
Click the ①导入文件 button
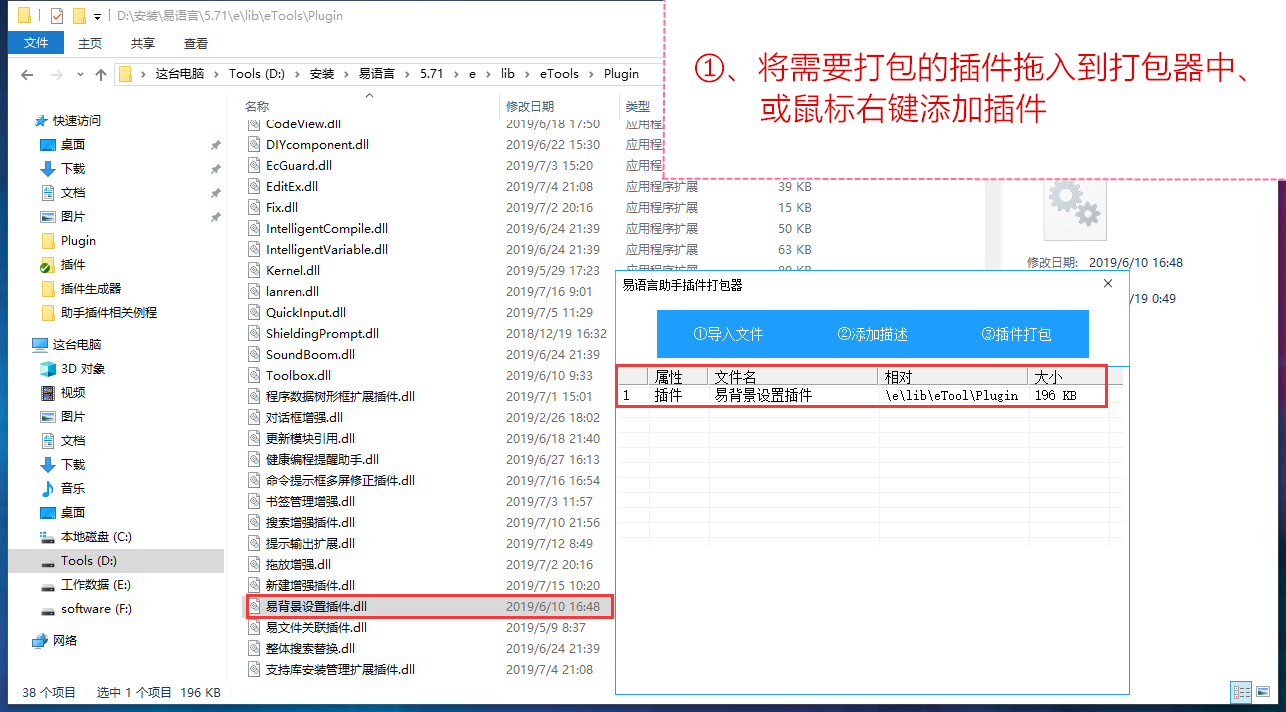click(x=728, y=334)
